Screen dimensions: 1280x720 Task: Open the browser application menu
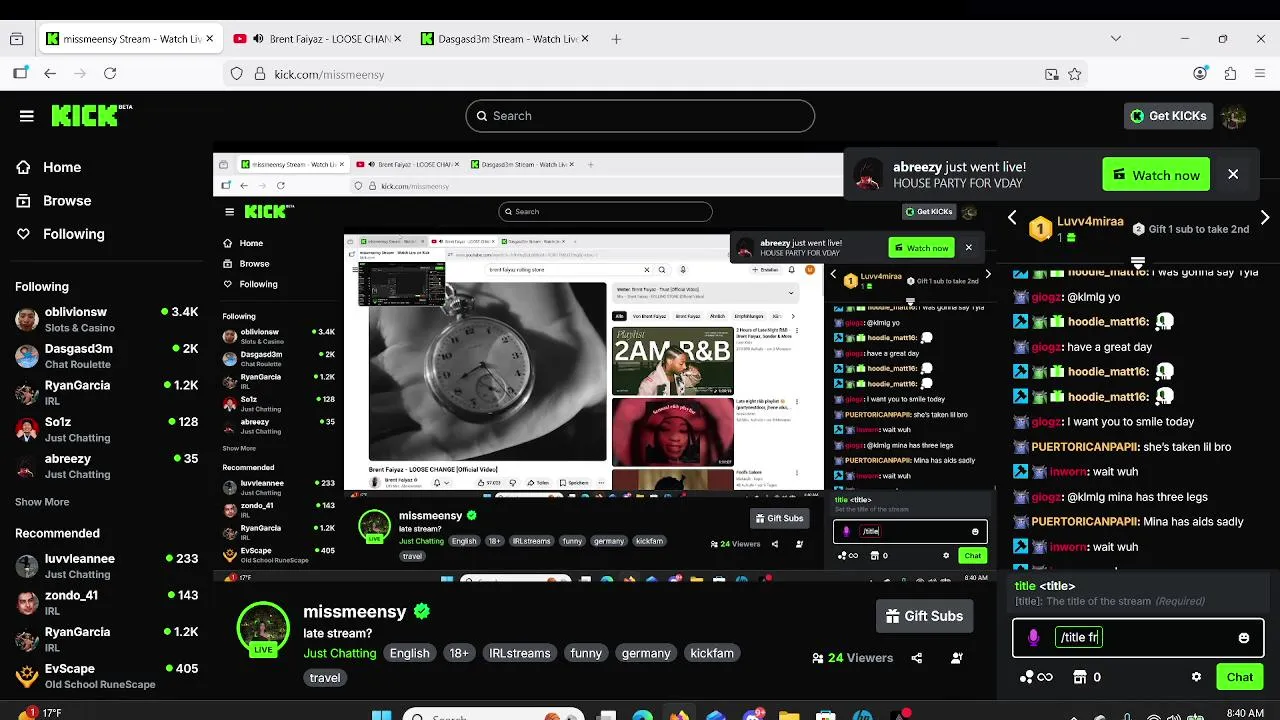coord(1260,74)
